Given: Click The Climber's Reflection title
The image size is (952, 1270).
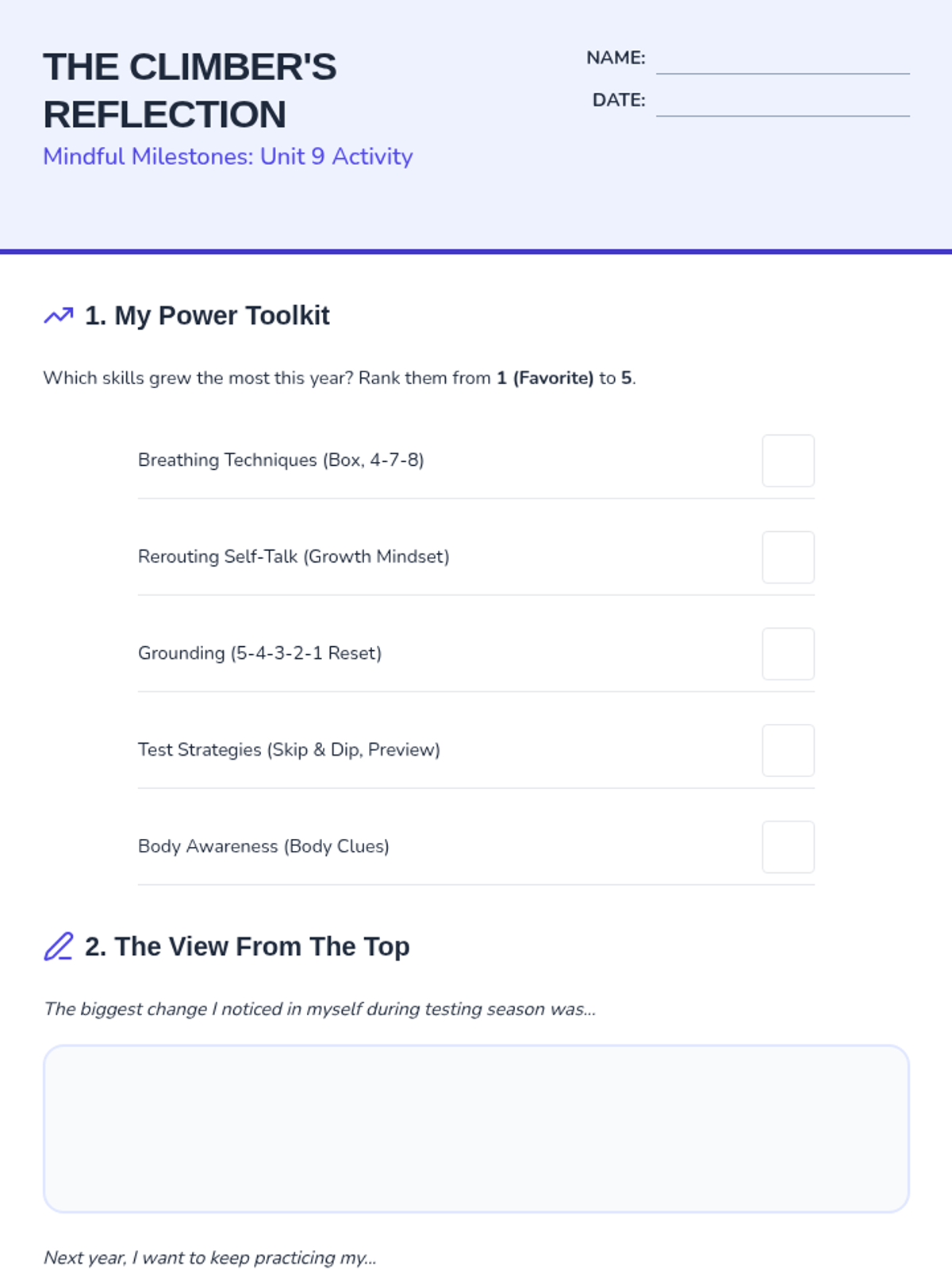Looking at the screenshot, I should click(189, 90).
